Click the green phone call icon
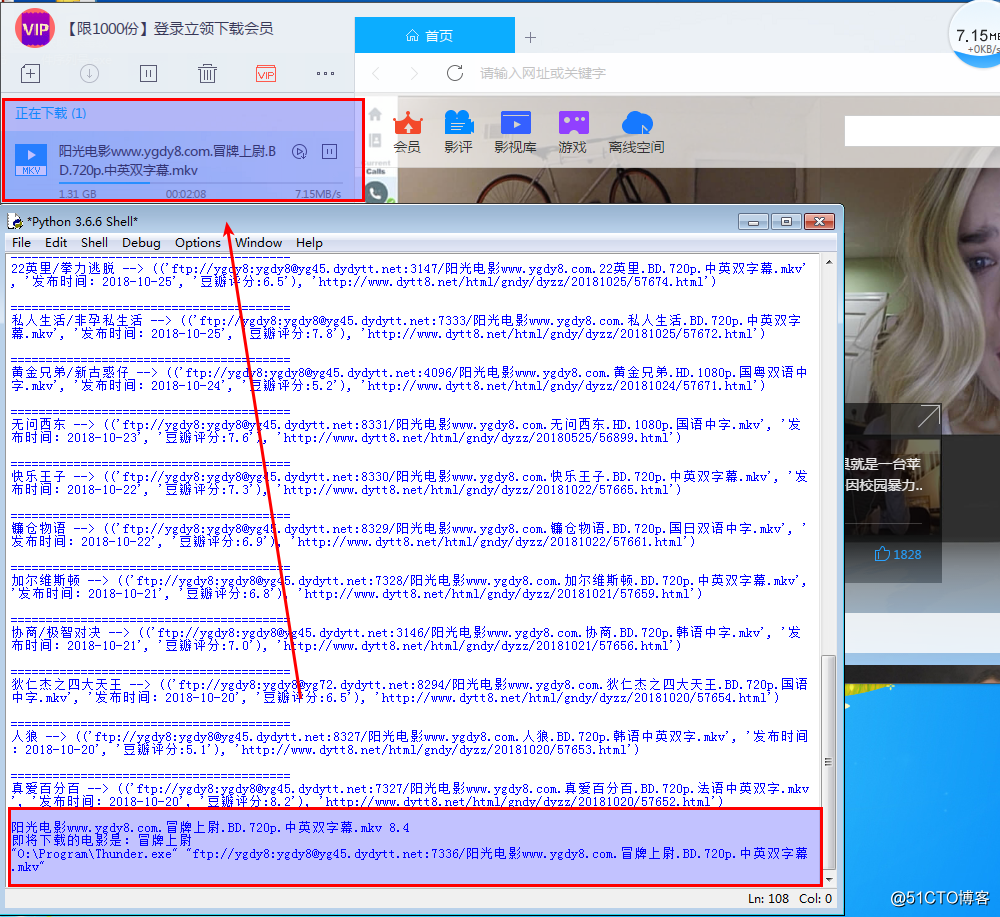This screenshot has width=1000, height=917. pyautogui.click(x=376, y=193)
